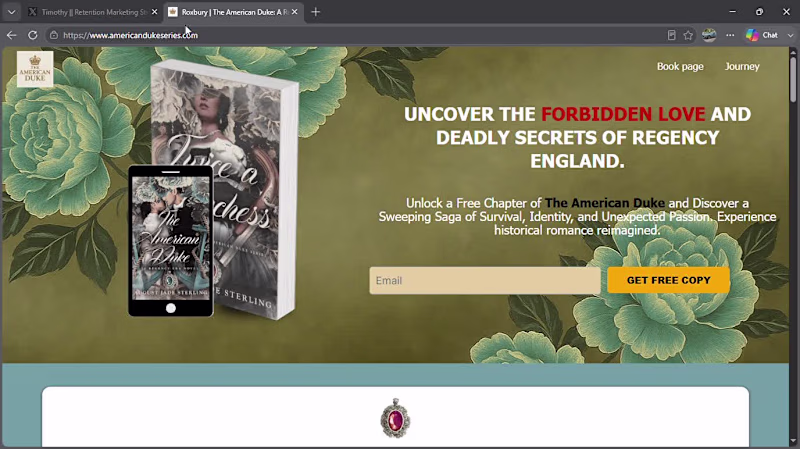Screen dimensions: 800x449
Task: Click the ruby brooch image
Action: click(x=395, y=418)
